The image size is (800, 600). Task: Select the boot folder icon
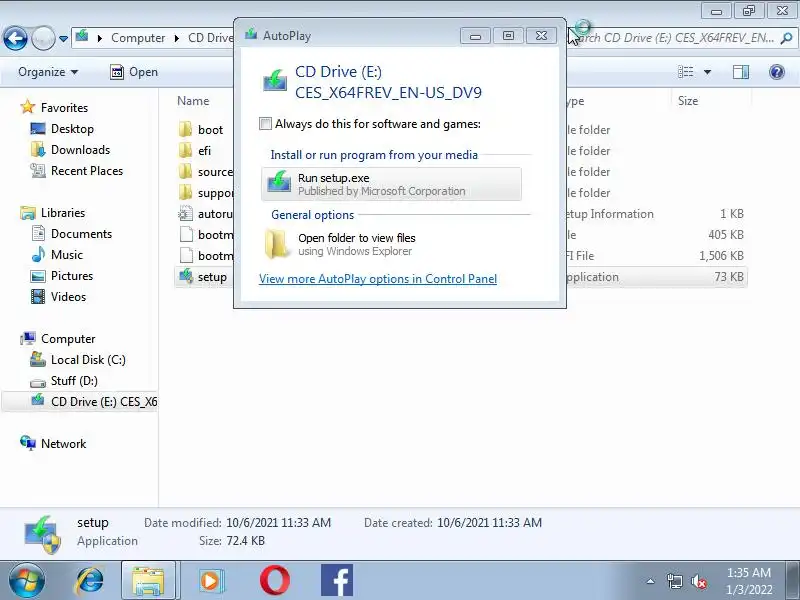click(186, 130)
